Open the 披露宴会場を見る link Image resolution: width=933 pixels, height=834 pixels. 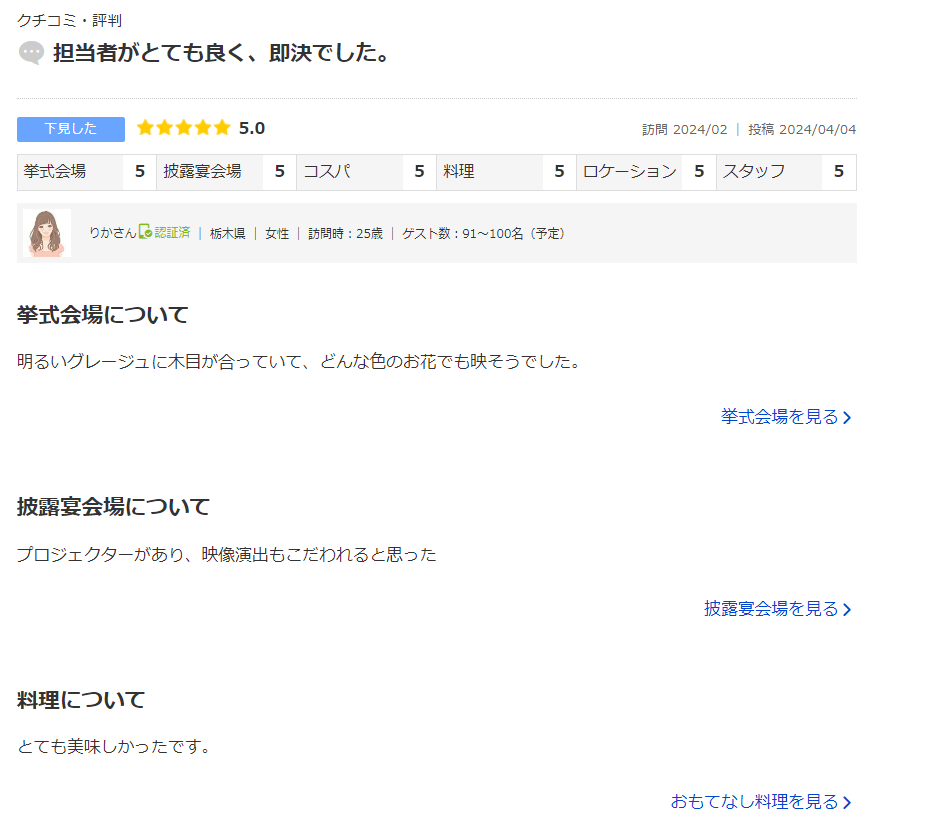771,609
